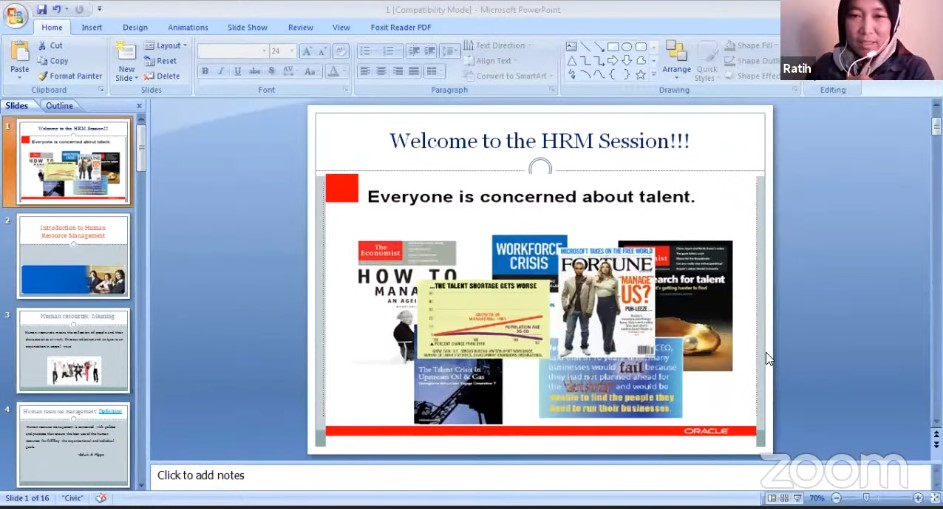Expand the shapes gallery More arrow
Screen dimensions: 943x509
(x=654, y=75)
